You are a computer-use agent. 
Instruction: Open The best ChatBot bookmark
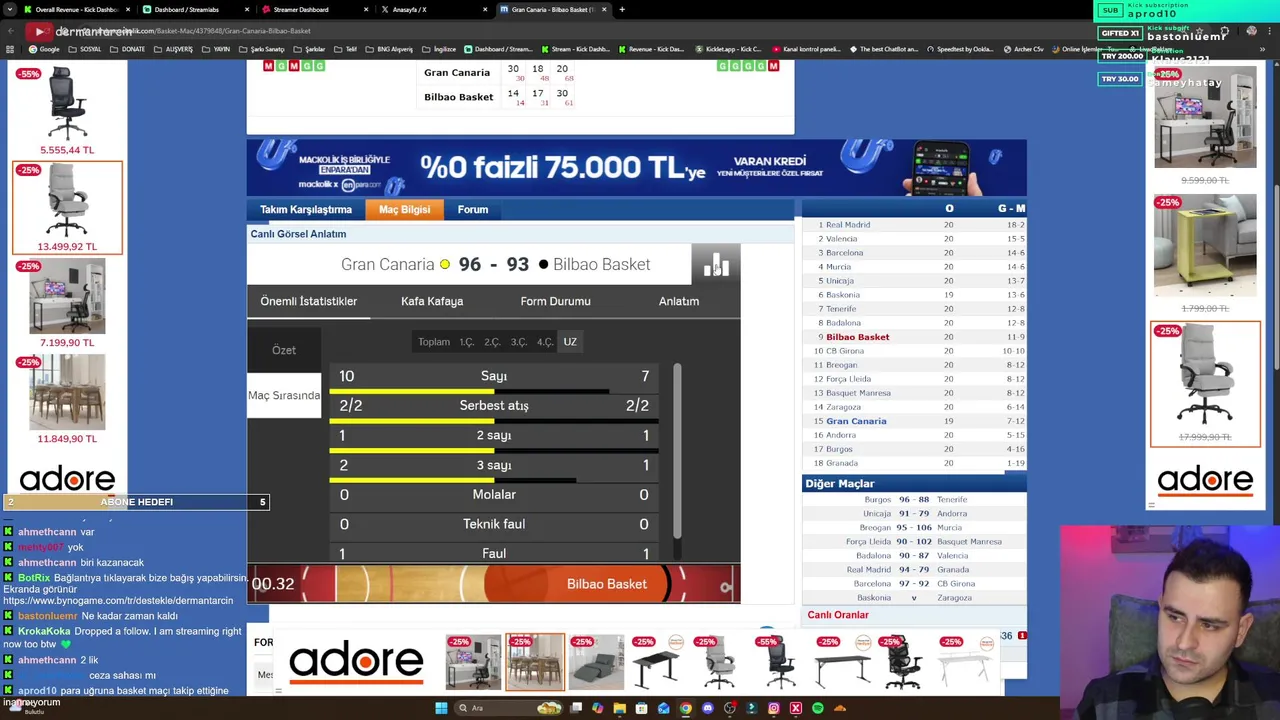[x=883, y=49]
